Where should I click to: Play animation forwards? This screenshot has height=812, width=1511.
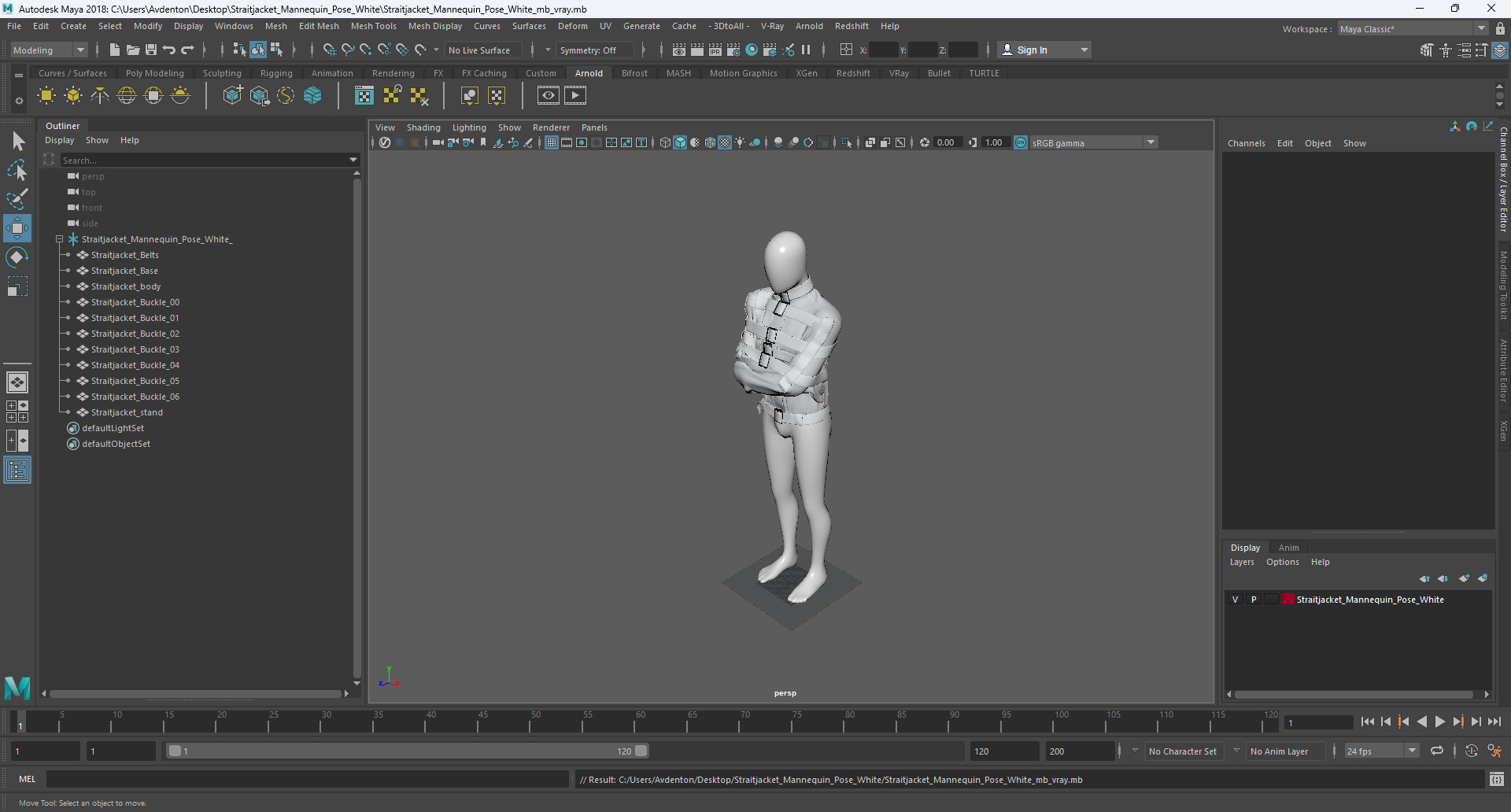[x=1440, y=722]
